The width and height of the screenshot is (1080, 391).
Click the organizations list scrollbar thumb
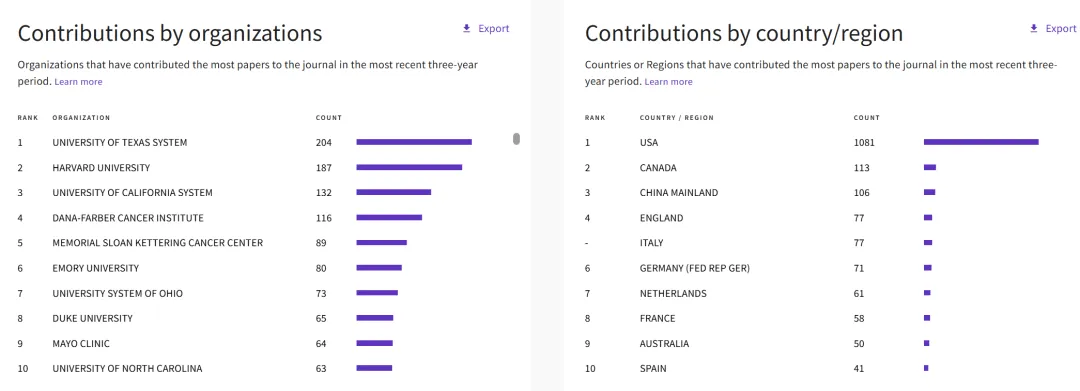(517, 139)
